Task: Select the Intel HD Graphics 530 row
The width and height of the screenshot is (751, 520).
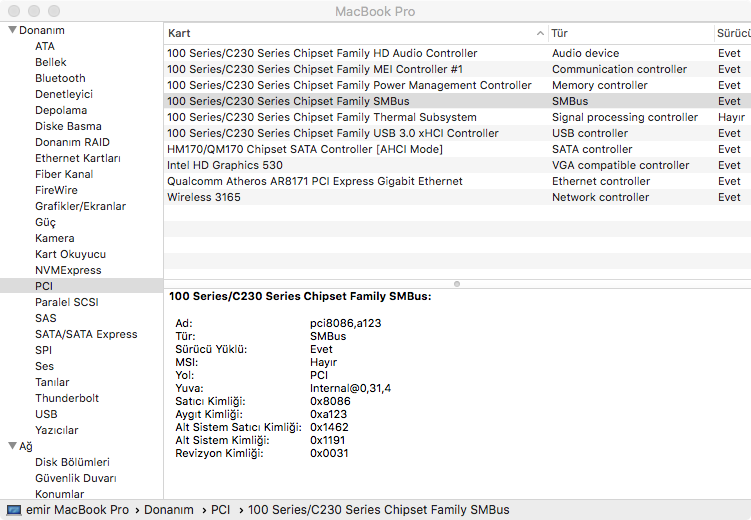Action: tap(225, 165)
